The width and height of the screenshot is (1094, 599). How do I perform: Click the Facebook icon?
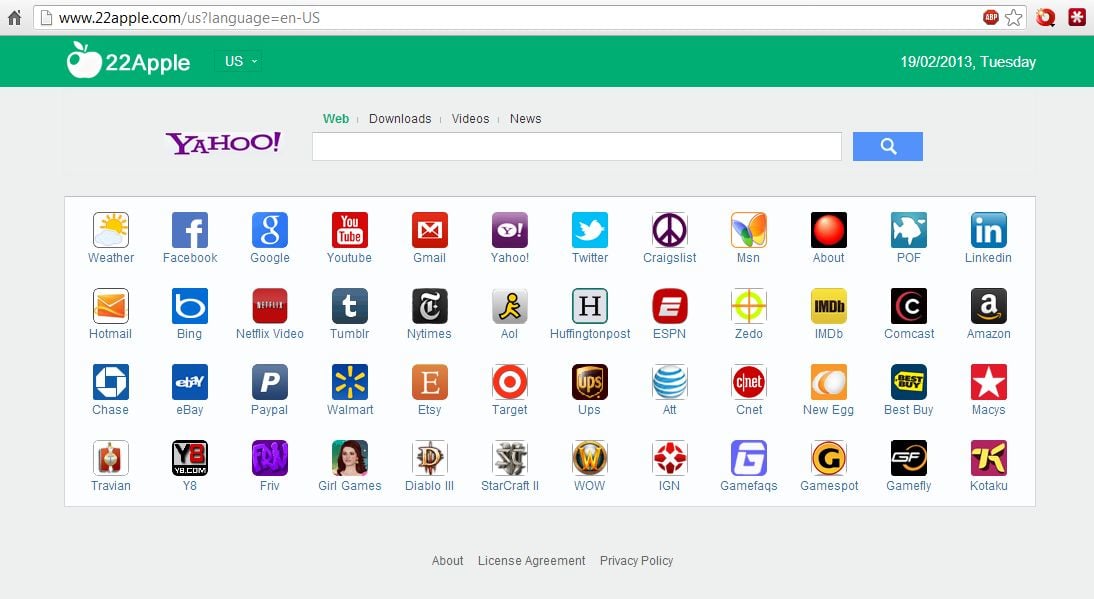[190, 230]
